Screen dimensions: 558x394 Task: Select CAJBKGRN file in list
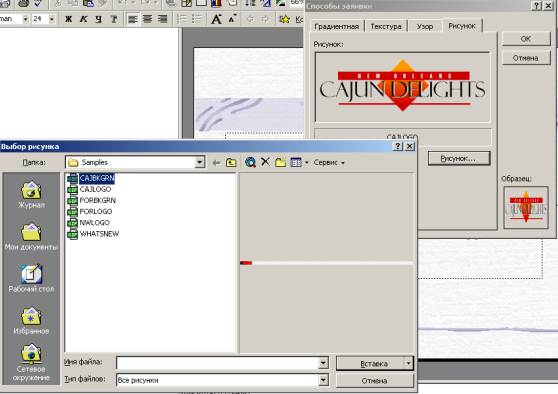point(91,178)
